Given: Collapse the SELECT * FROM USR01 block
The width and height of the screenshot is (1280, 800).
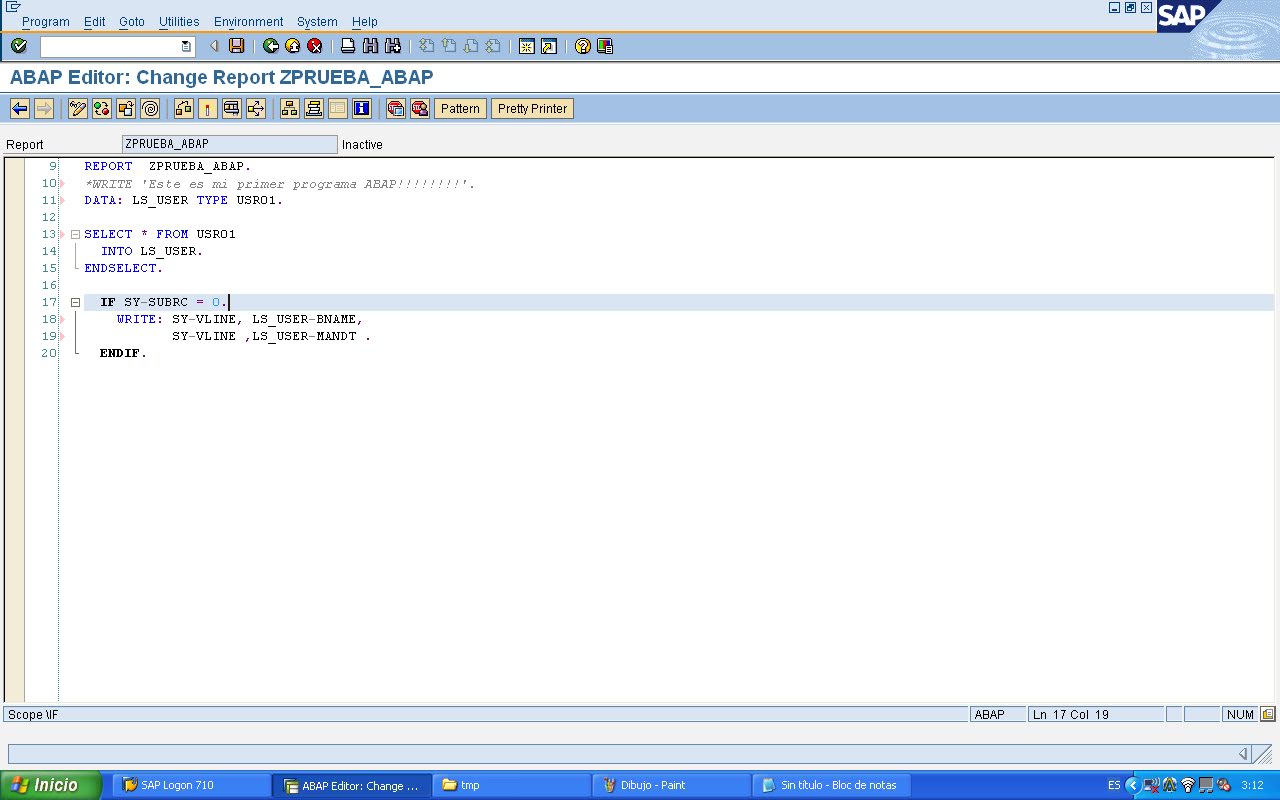Looking at the screenshot, I should (75, 233).
